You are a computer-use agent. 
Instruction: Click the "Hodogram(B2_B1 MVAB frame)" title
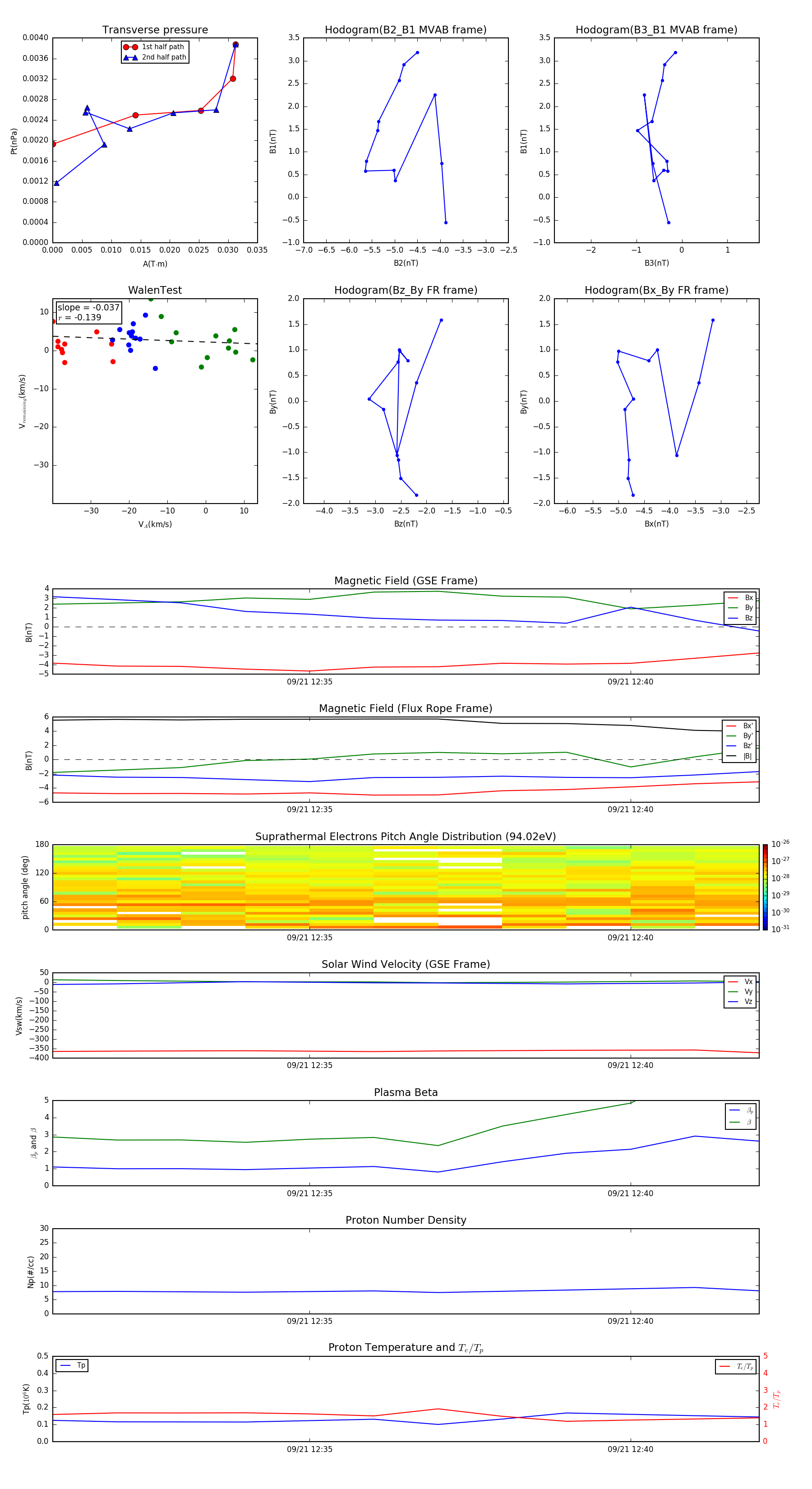pos(406,29)
